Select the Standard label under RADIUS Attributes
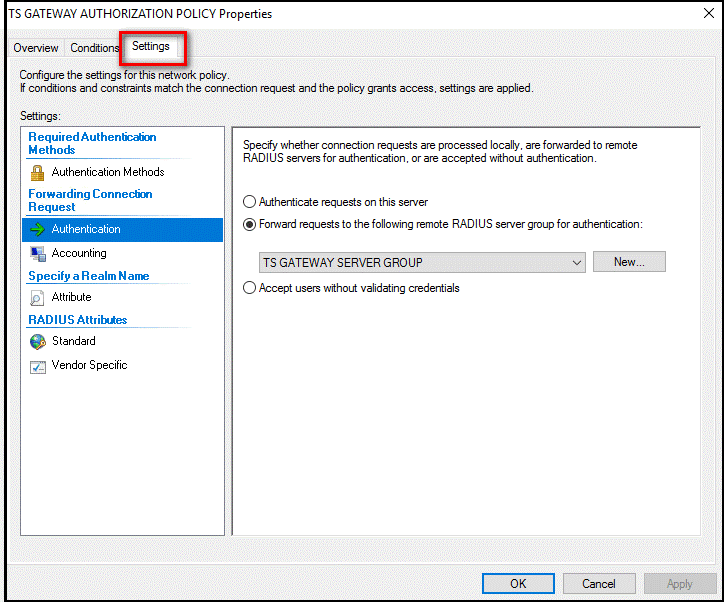 point(74,341)
